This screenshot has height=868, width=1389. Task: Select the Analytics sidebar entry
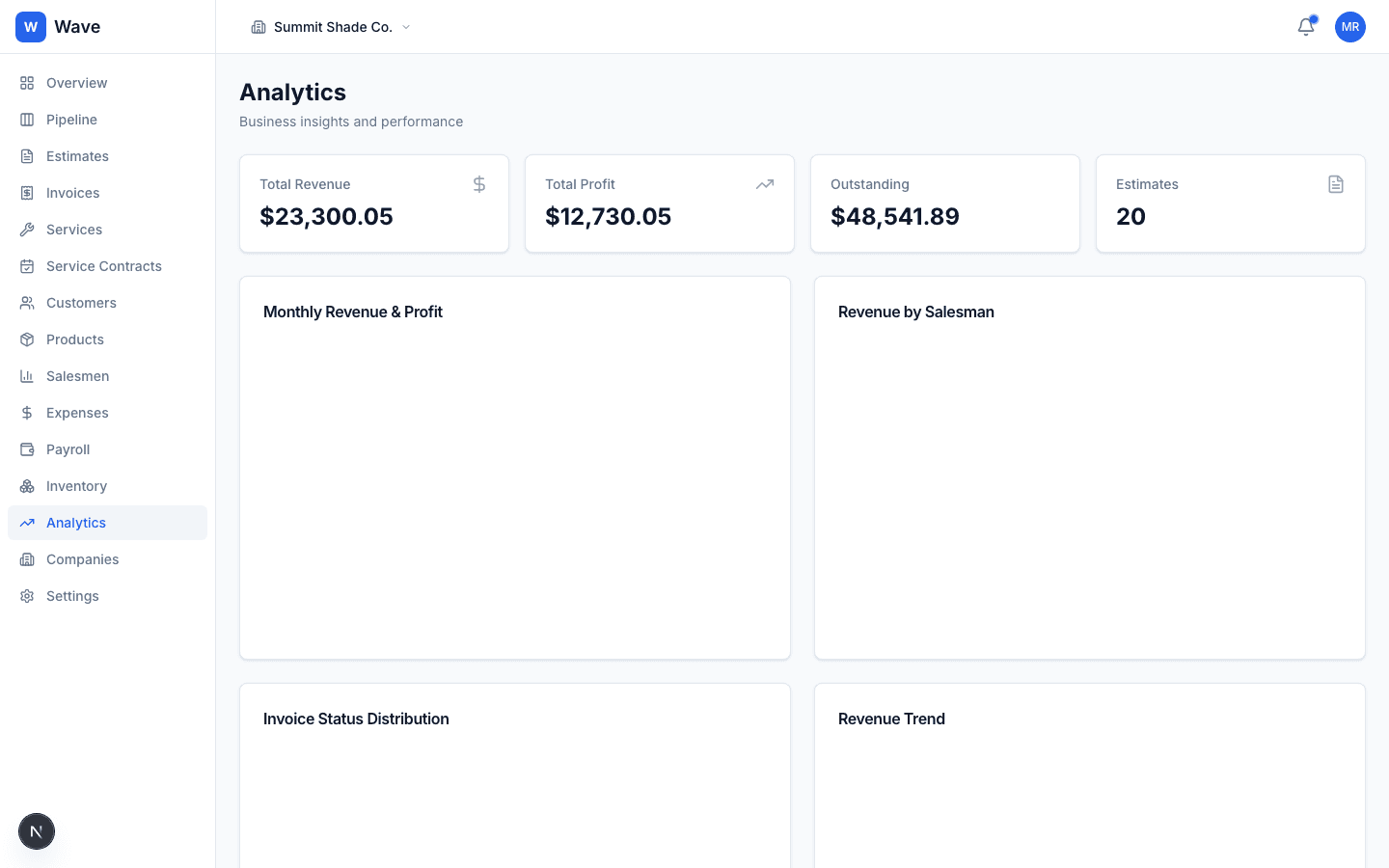coord(75,523)
